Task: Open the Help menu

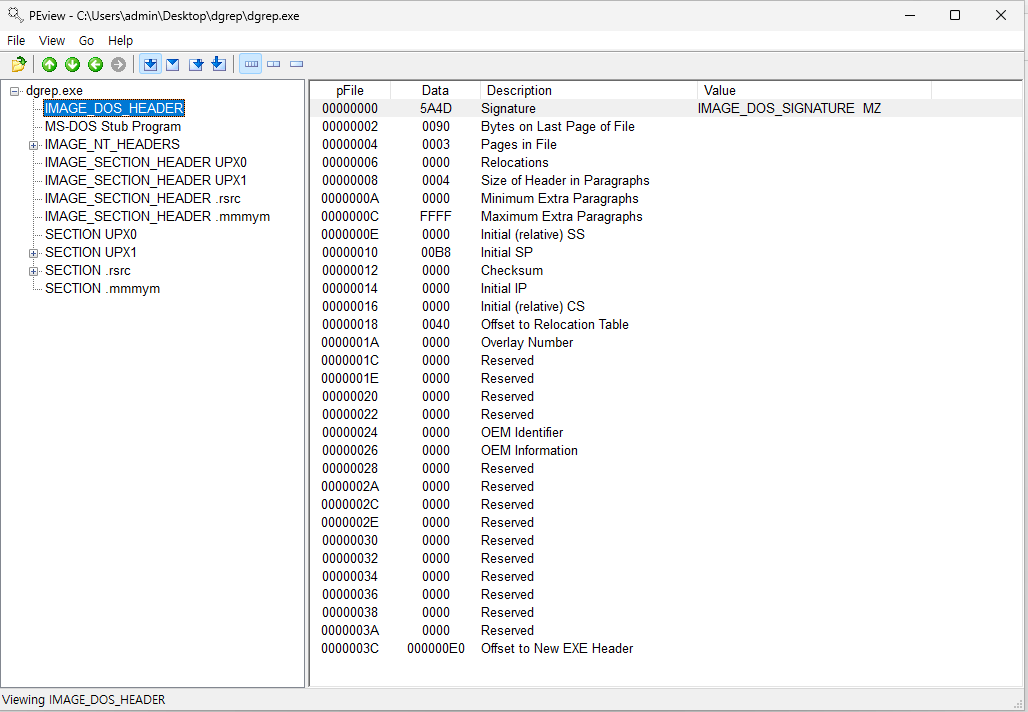Action: click(x=121, y=41)
